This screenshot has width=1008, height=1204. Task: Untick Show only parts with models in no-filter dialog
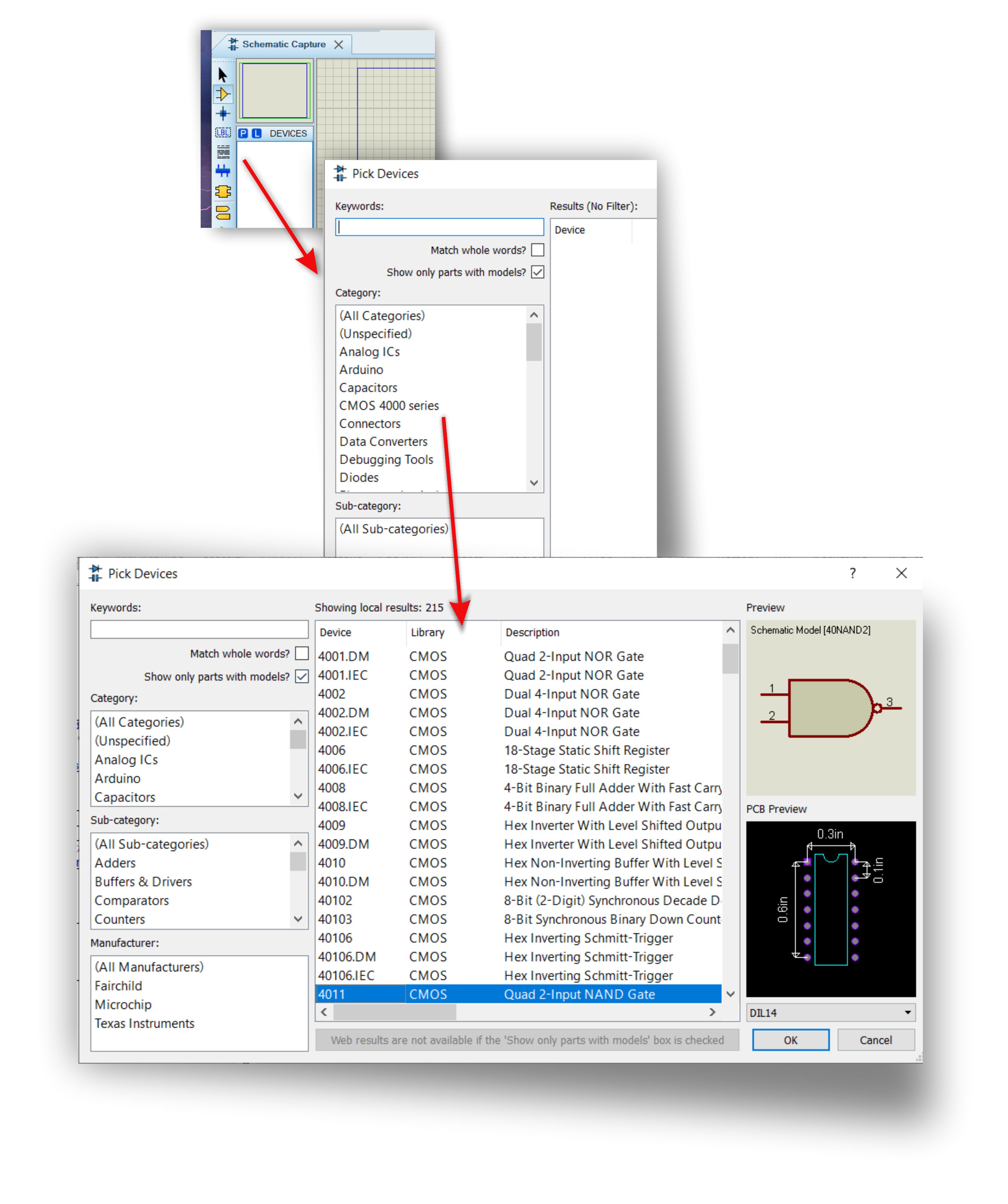[x=537, y=272]
